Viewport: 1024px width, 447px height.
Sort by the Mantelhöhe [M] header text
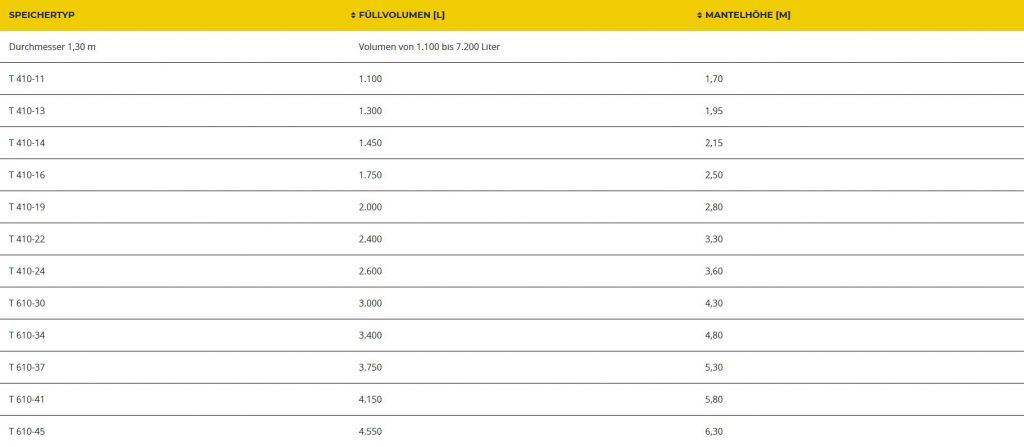748,15
